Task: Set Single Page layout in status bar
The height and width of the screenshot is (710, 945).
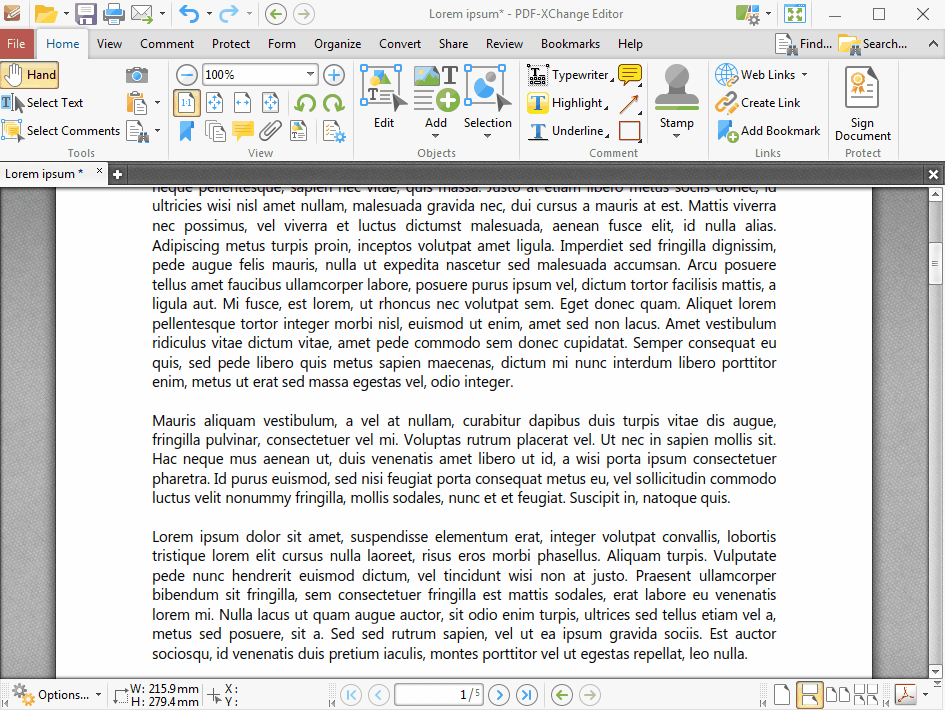Action: tap(782, 695)
